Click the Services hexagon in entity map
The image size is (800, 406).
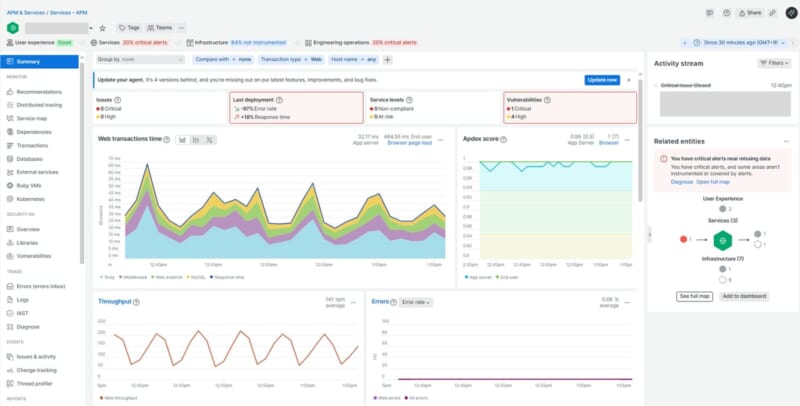coord(721,240)
